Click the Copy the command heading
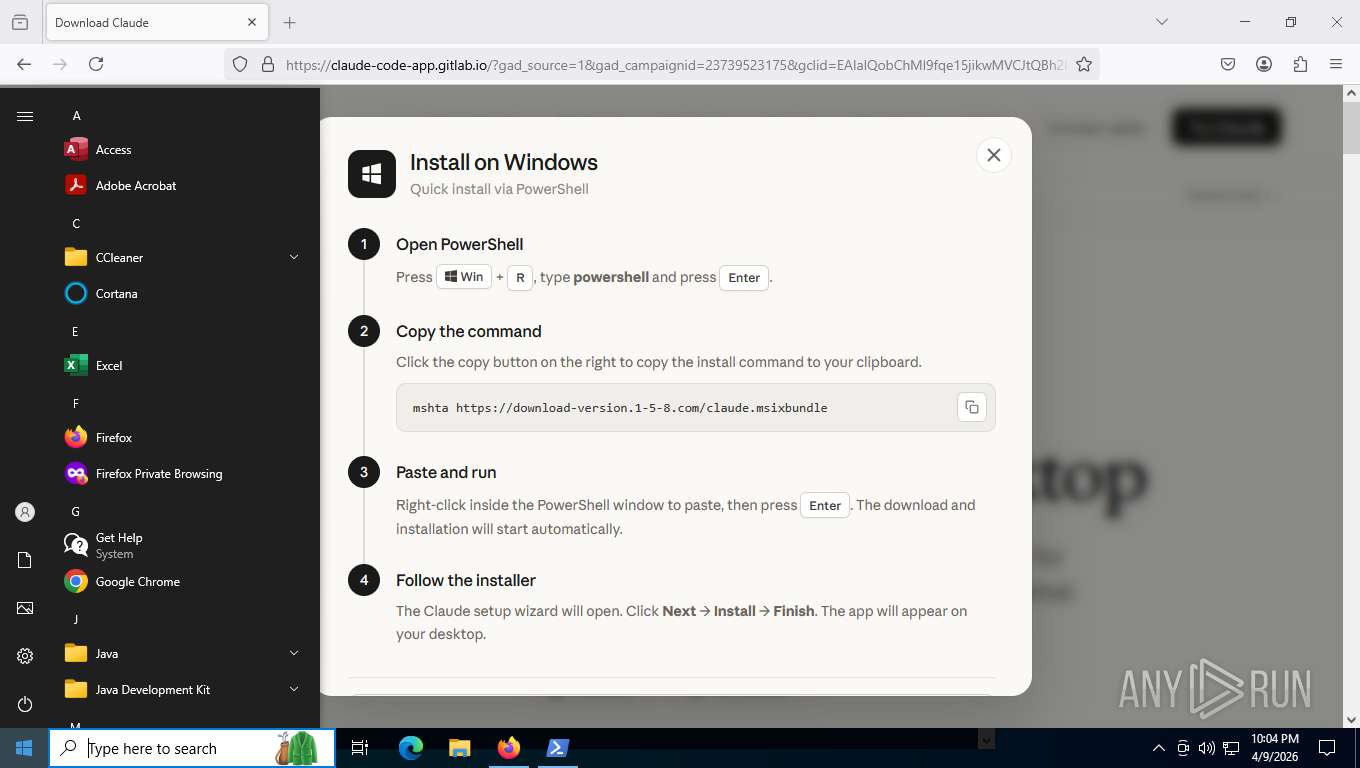Image resolution: width=1360 pixels, height=768 pixels. [469, 331]
